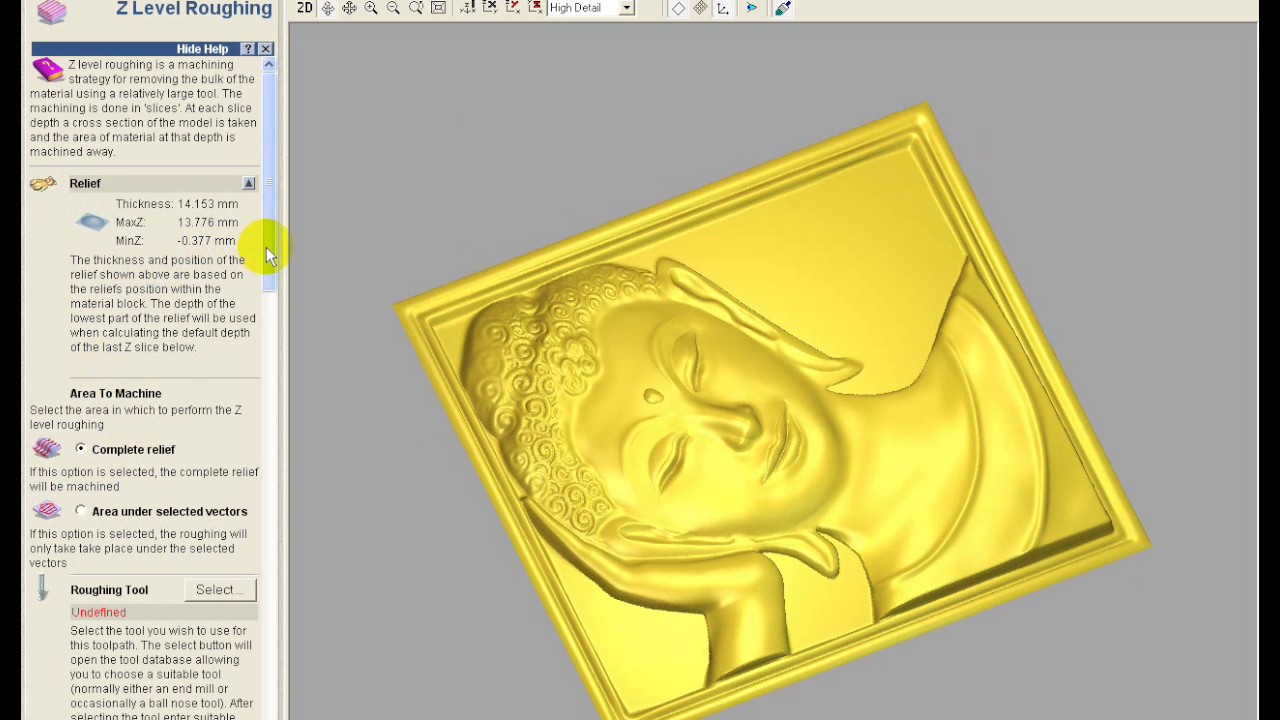Click the question mark help button
The height and width of the screenshot is (720, 1280).
248,49
